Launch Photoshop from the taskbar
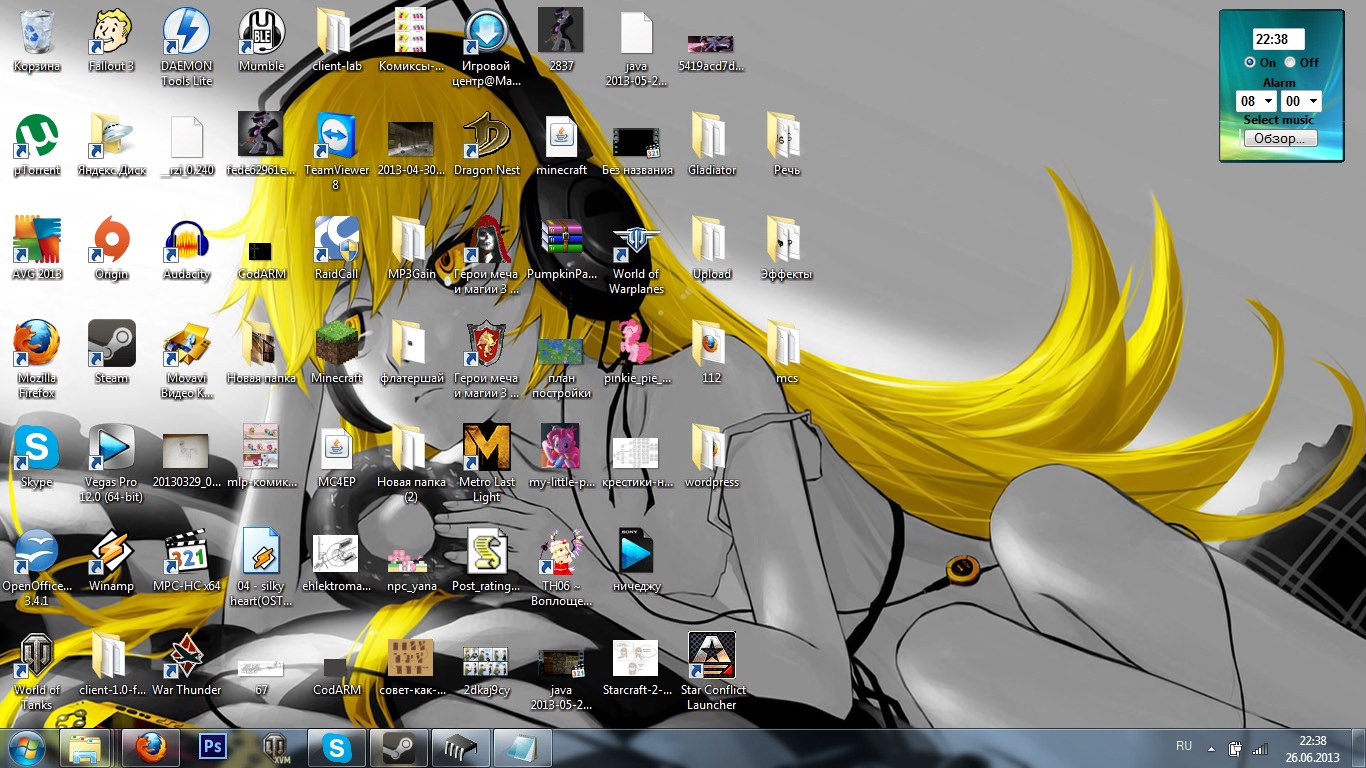The height and width of the screenshot is (768, 1366). (x=213, y=747)
